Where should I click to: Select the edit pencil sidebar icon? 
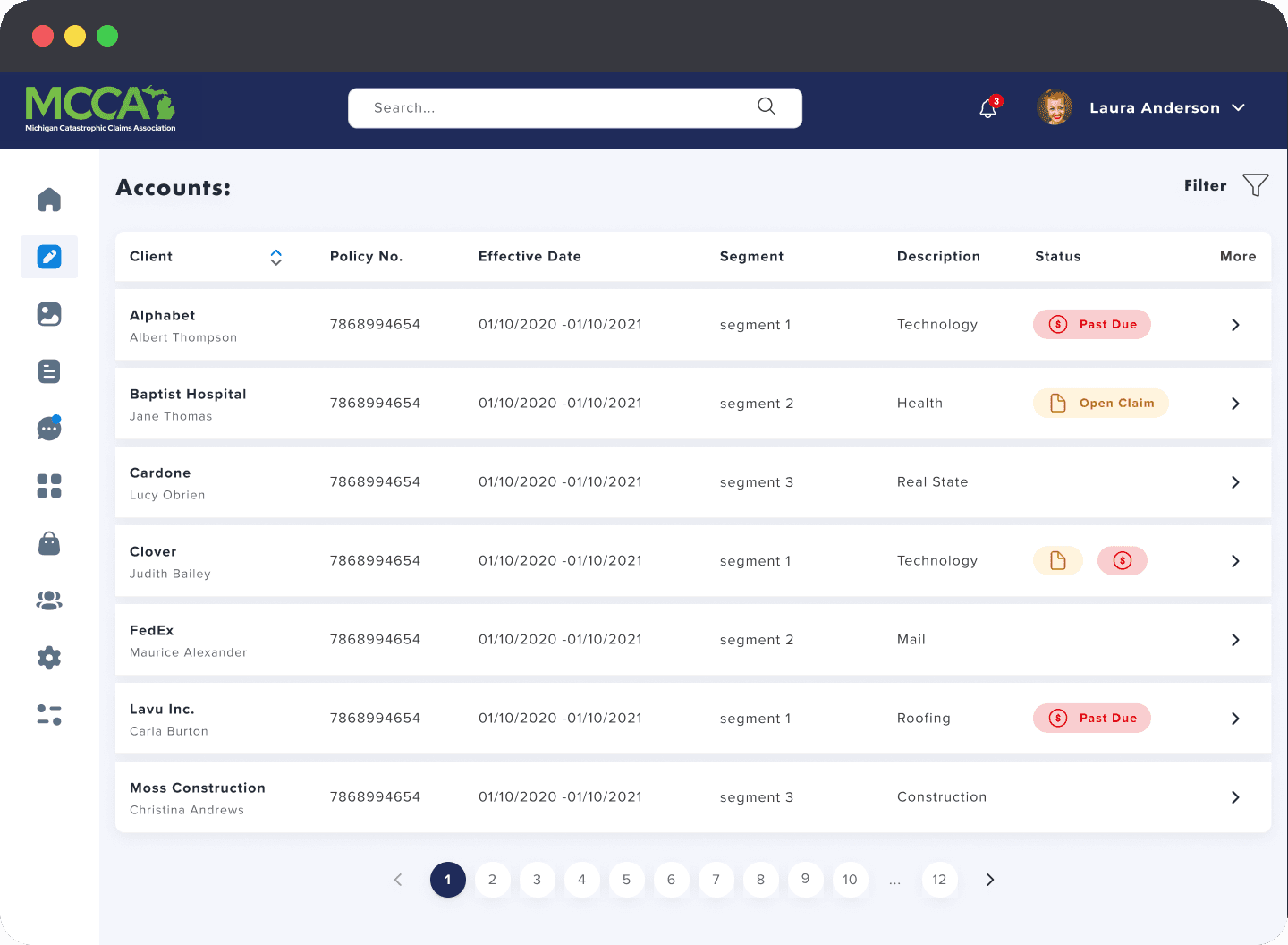point(49,257)
